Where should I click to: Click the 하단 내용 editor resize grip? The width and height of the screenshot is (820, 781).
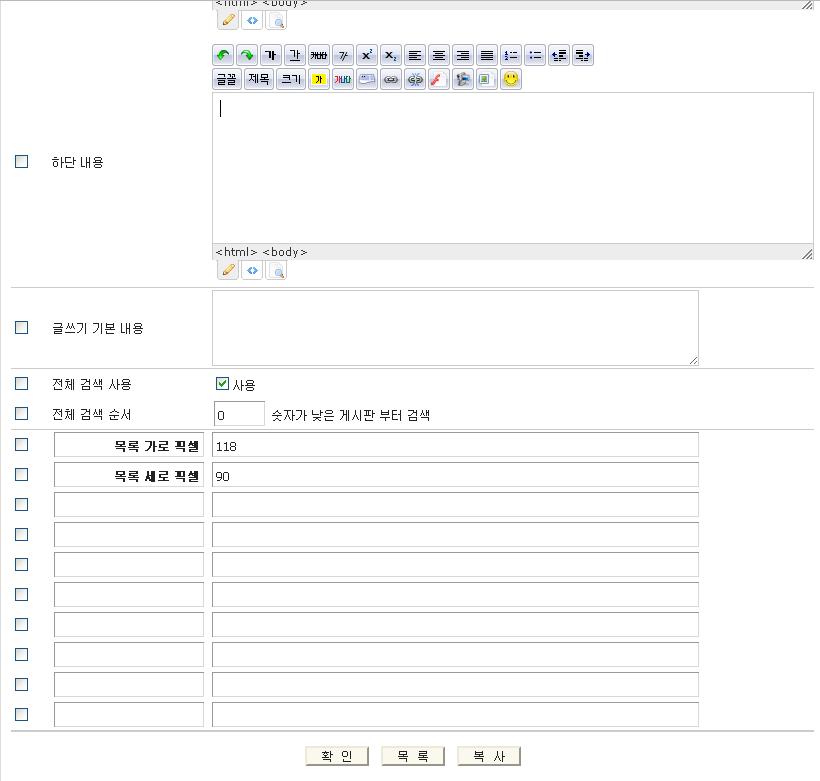(807, 254)
